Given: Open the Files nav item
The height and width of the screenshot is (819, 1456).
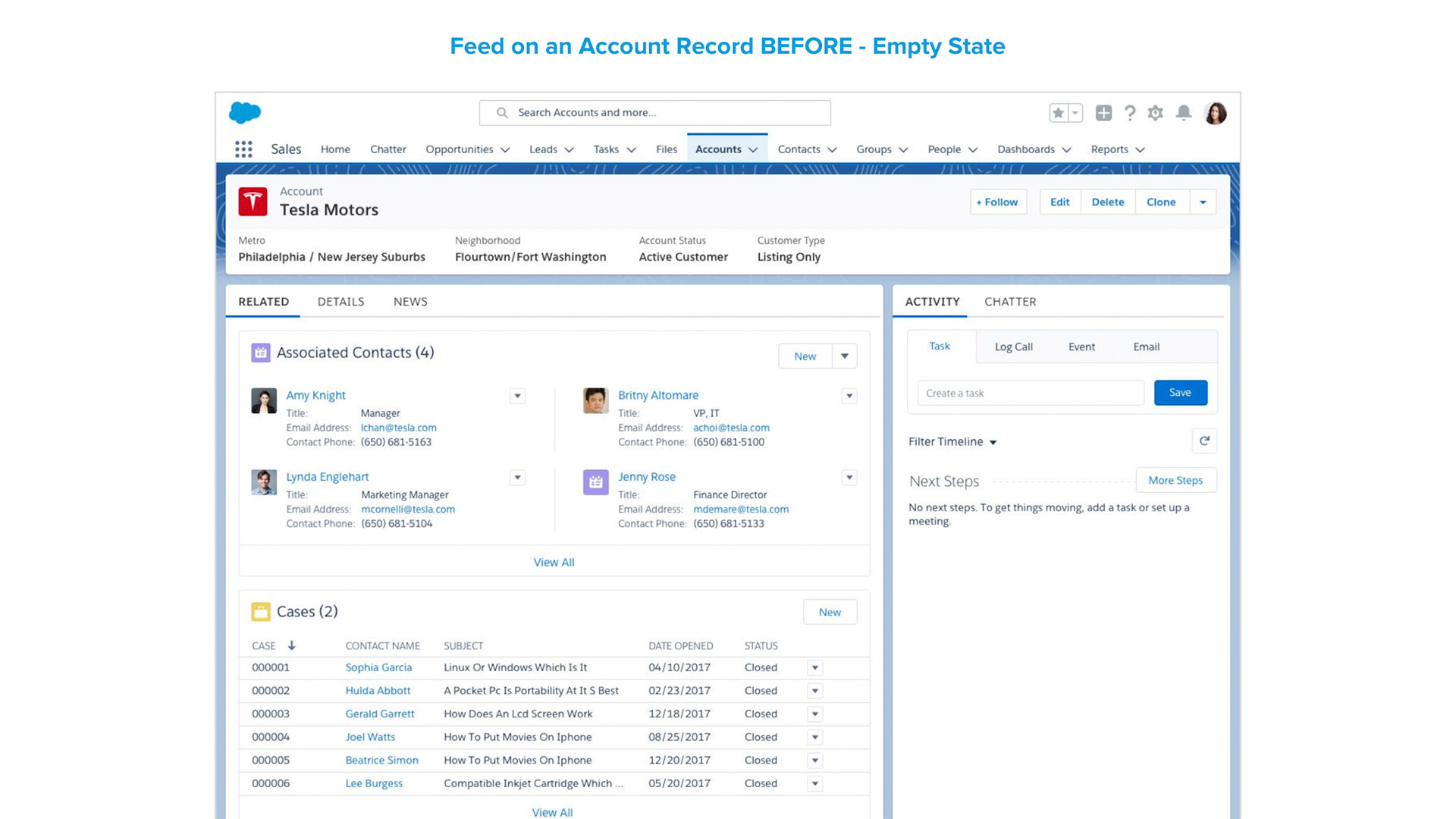Looking at the screenshot, I should [667, 149].
